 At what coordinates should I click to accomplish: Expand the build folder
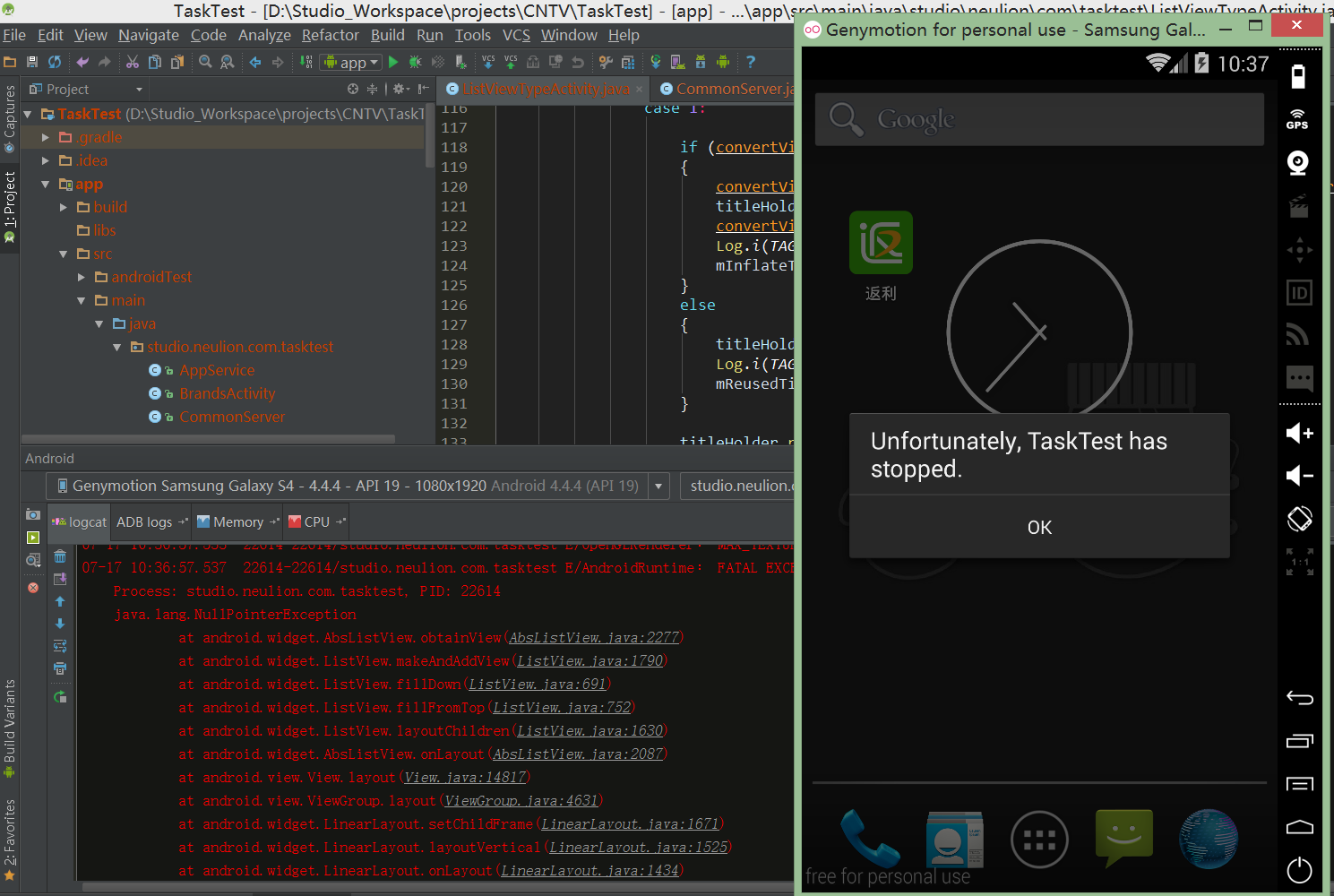pyautogui.click(x=64, y=207)
